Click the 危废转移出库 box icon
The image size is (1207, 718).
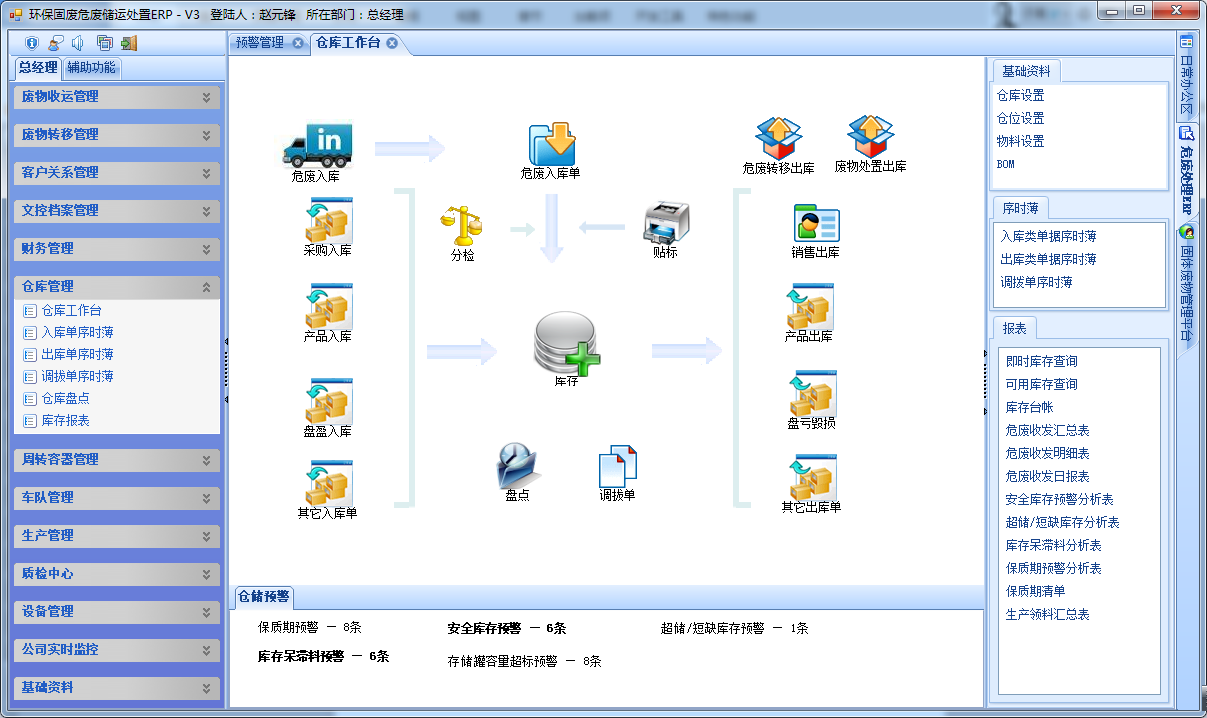779,137
